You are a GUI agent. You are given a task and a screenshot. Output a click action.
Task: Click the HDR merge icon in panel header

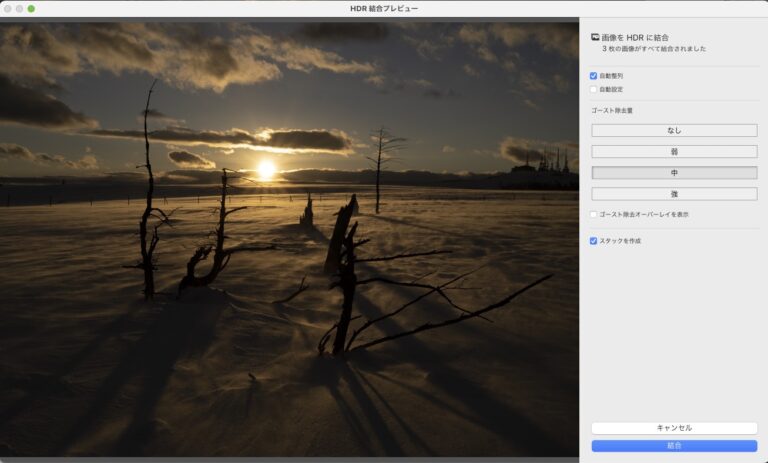coord(596,36)
